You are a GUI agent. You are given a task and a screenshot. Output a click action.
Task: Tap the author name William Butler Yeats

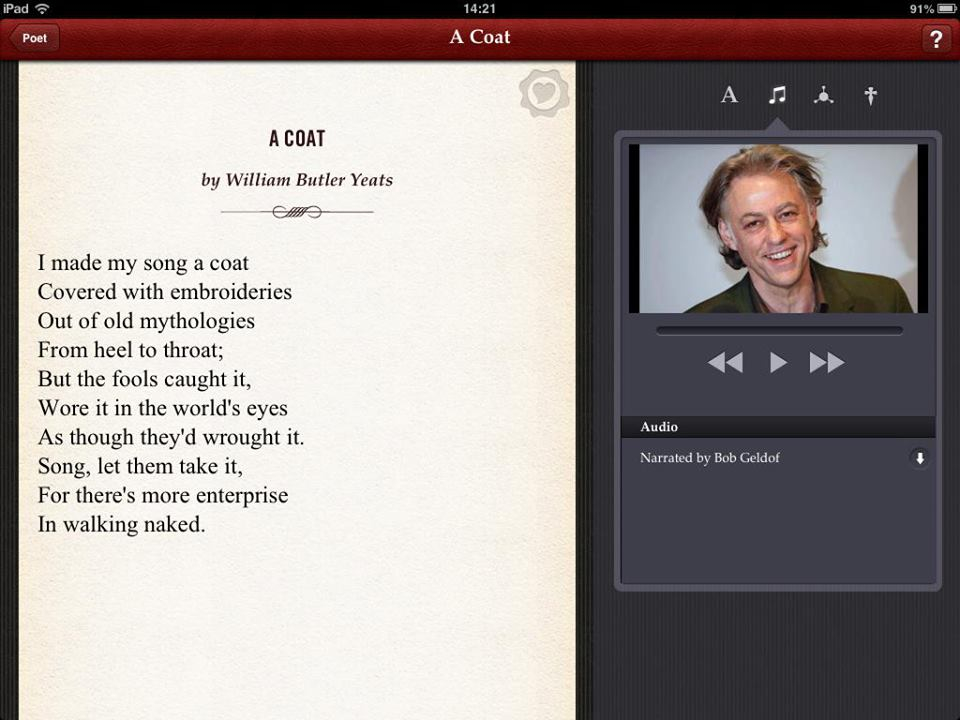coord(297,180)
